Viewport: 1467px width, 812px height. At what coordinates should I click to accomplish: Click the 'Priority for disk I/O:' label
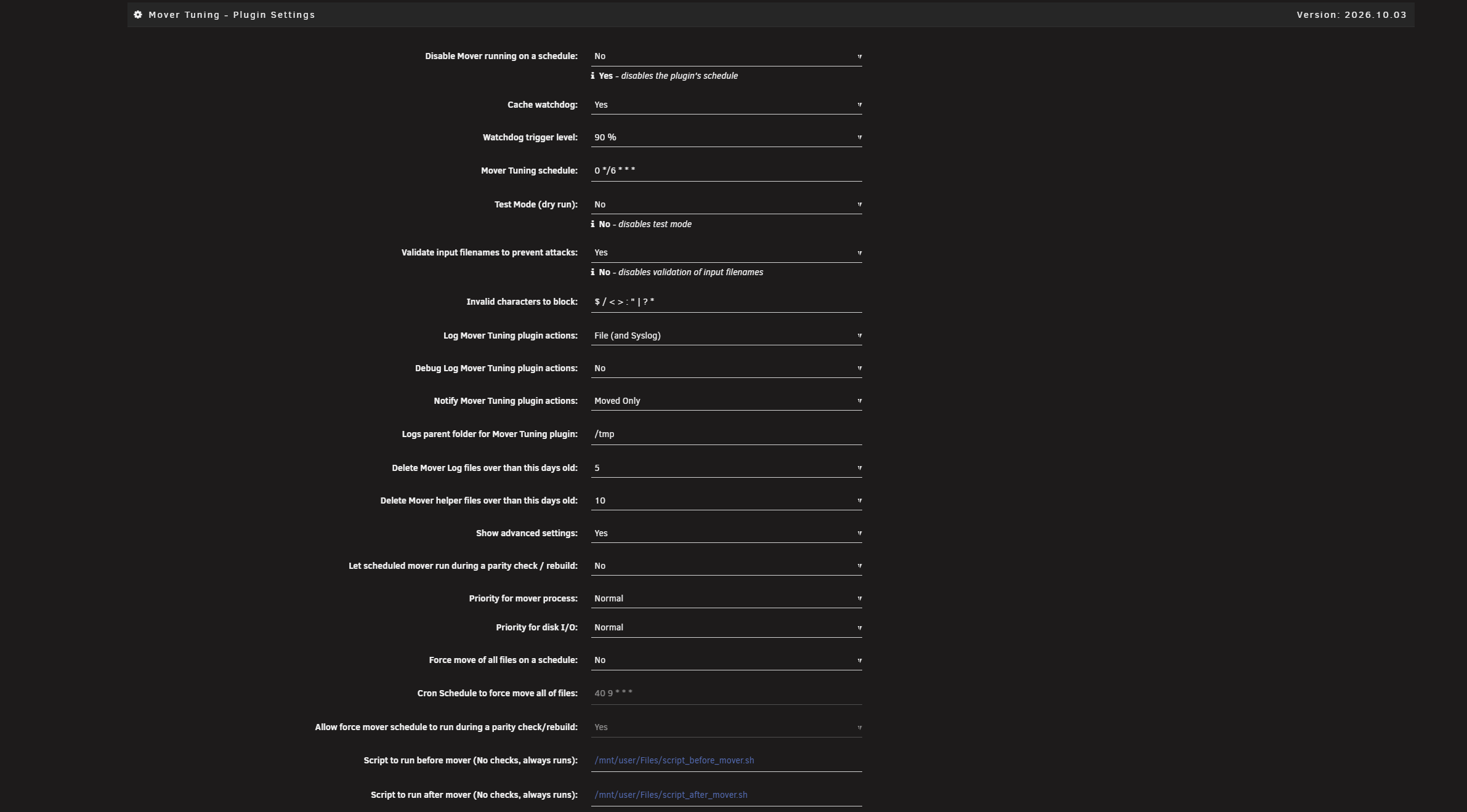[537, 627]
